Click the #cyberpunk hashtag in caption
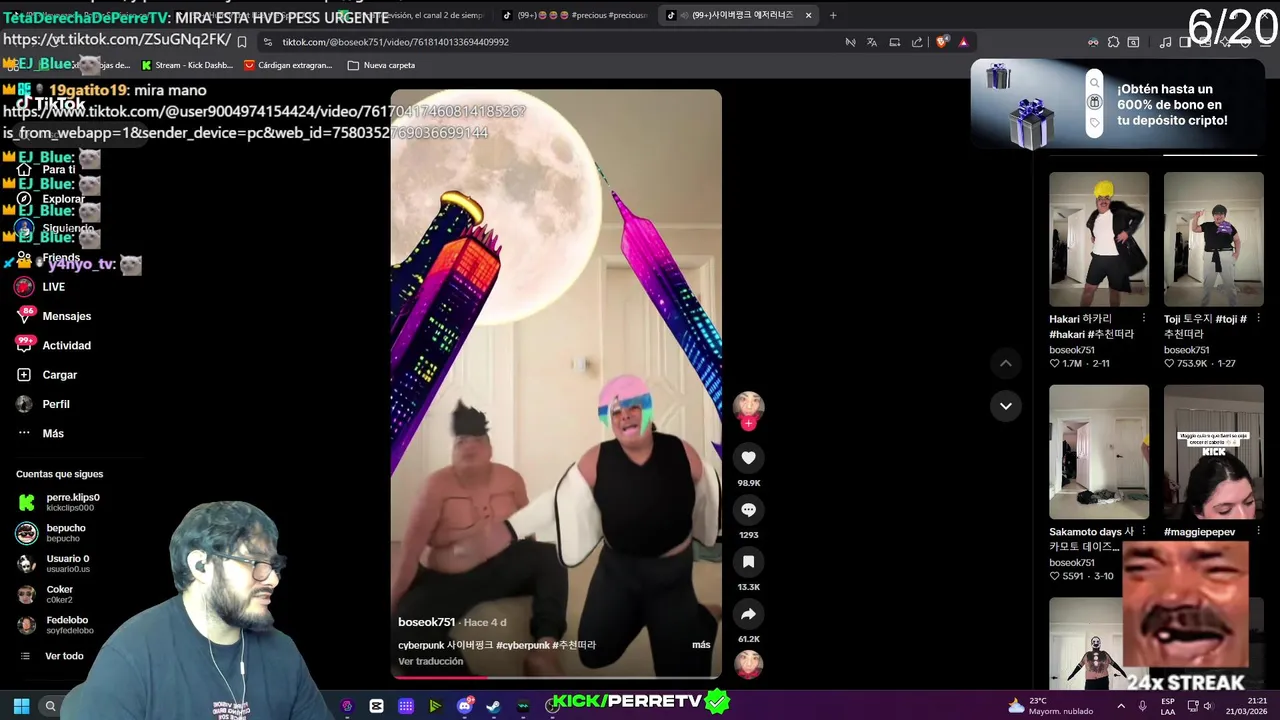Screen dimensions: 1280x720 [x=524, y=645]
